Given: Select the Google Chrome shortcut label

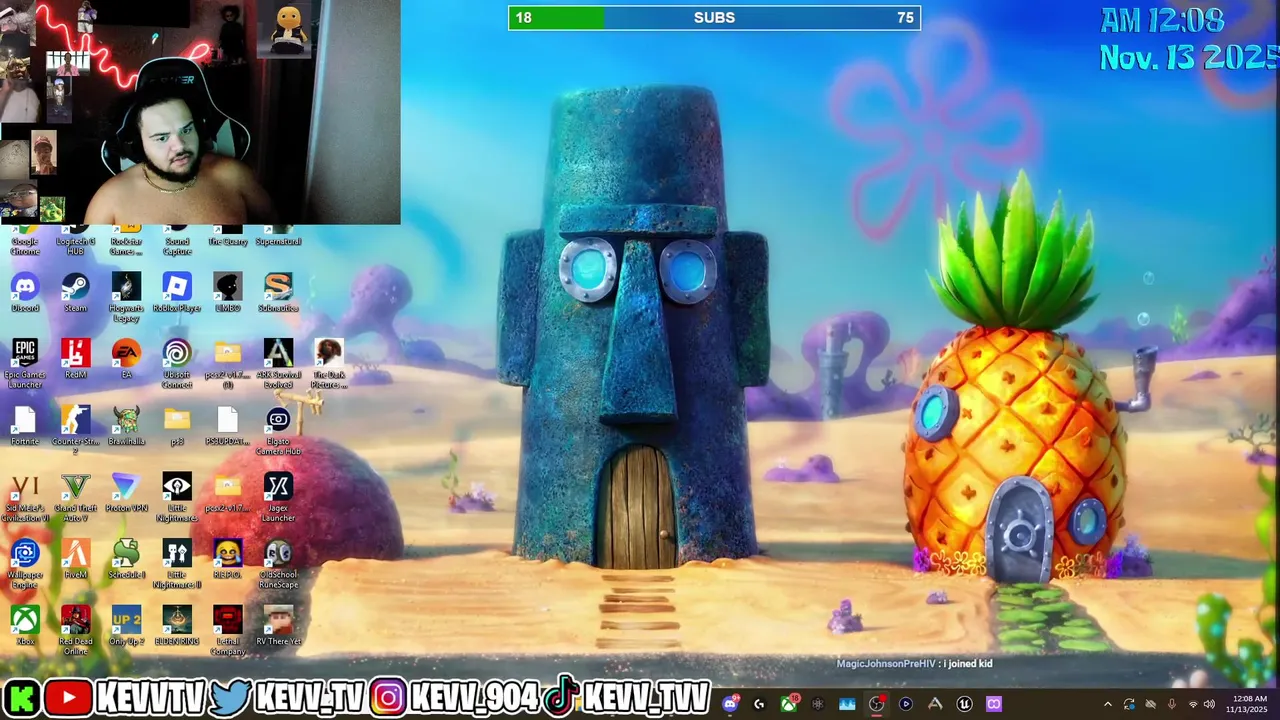Looking at the screenshot, I should coord(25,245).
